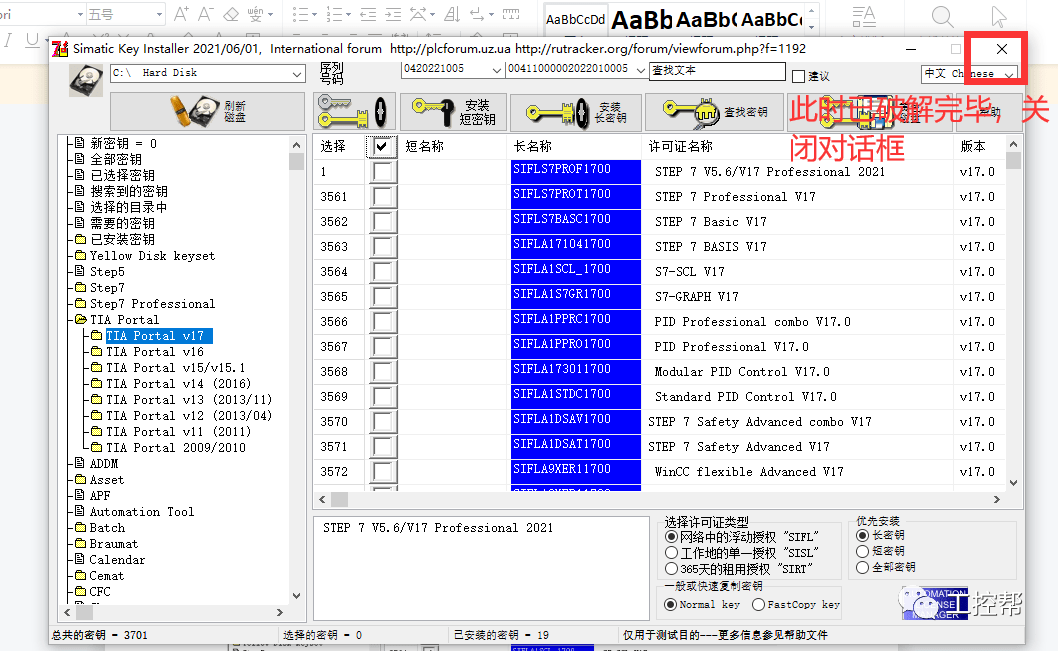Check the box for STEP 7 Basic V17 row
This screenshot has height=651, width=1058.
[x=382, y=221]
